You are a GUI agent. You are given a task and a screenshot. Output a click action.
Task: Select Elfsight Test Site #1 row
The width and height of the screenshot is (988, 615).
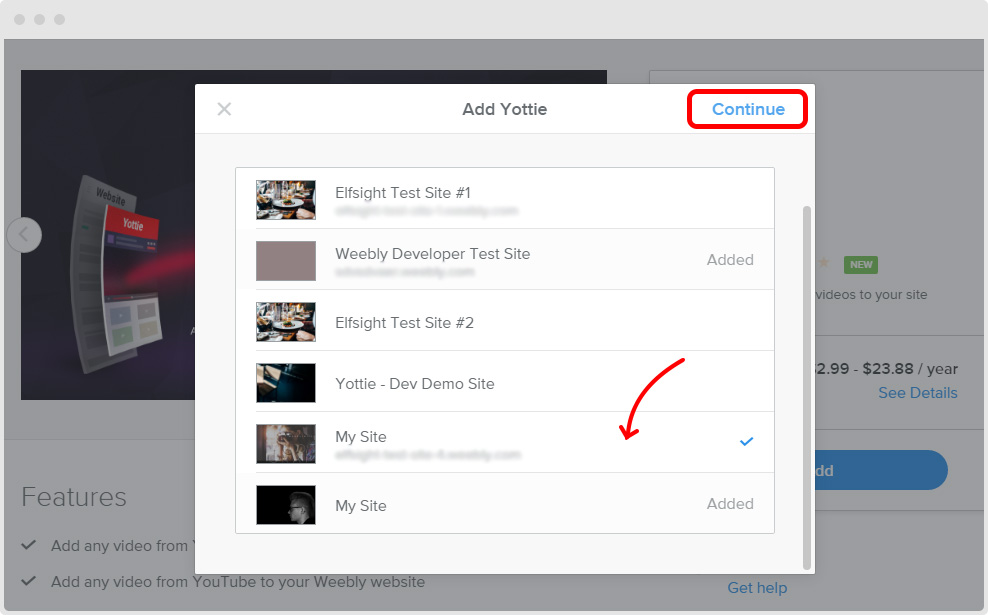click(505, 198)
